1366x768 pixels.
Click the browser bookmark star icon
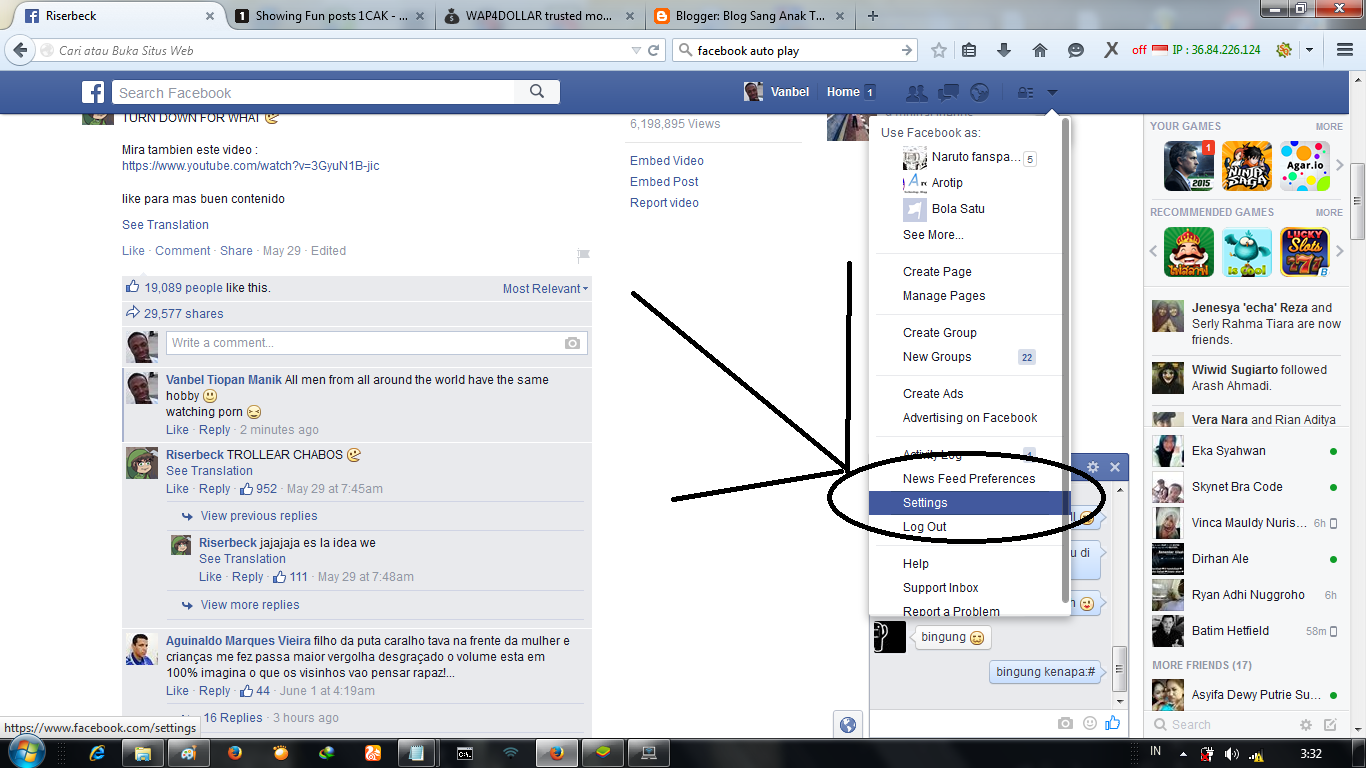click(939, 50)
